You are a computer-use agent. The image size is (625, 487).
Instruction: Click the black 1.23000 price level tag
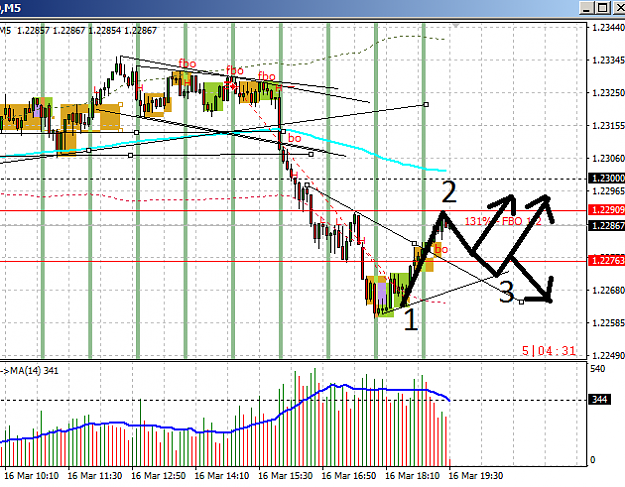607,178
